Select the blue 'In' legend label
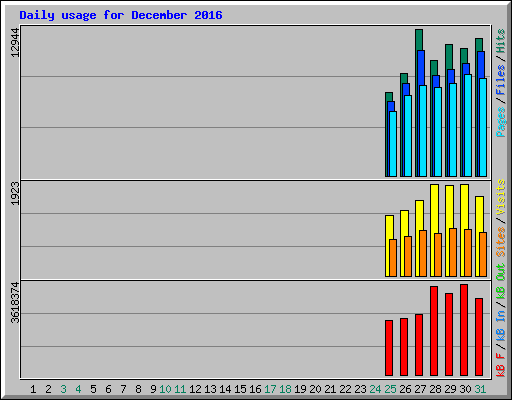This screenshot has width=512, height=400. click(500, 315)
